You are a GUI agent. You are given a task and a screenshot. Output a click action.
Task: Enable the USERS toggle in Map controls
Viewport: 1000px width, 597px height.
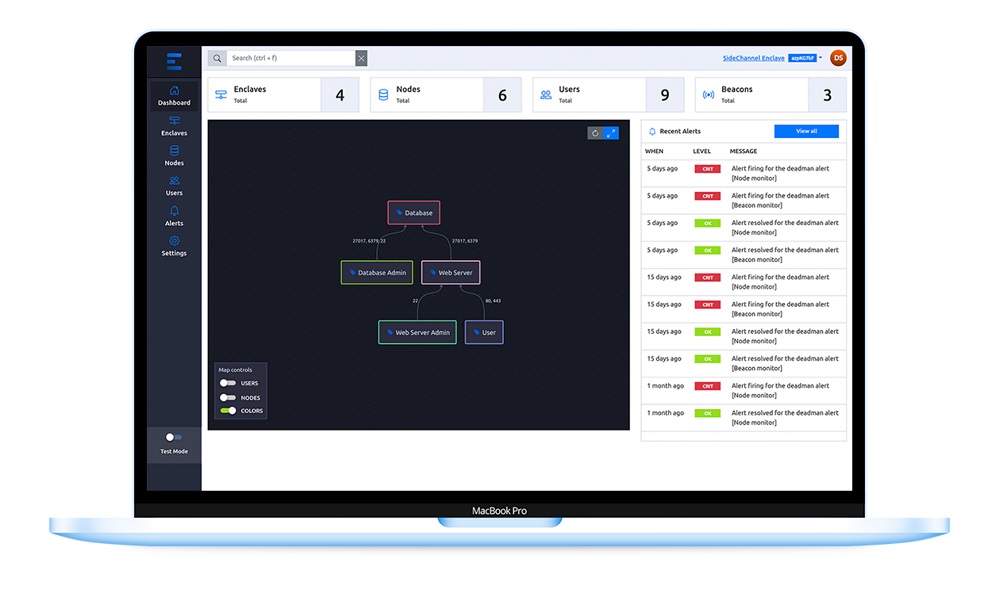230,383
